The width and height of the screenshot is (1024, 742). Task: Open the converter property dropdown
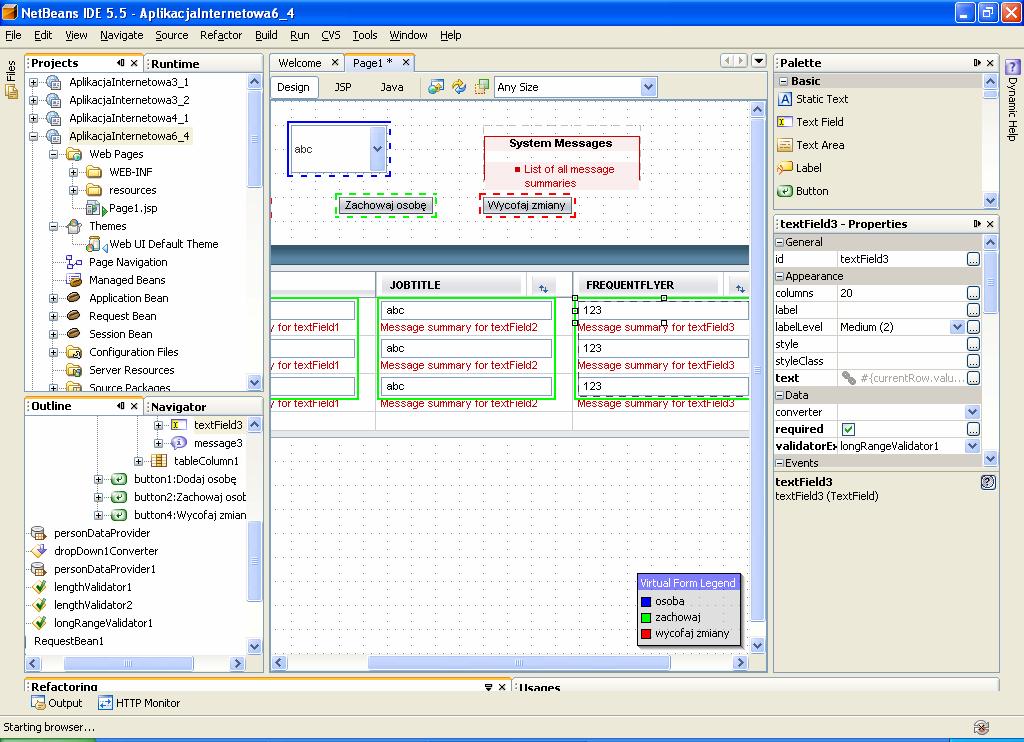(972, 412)
